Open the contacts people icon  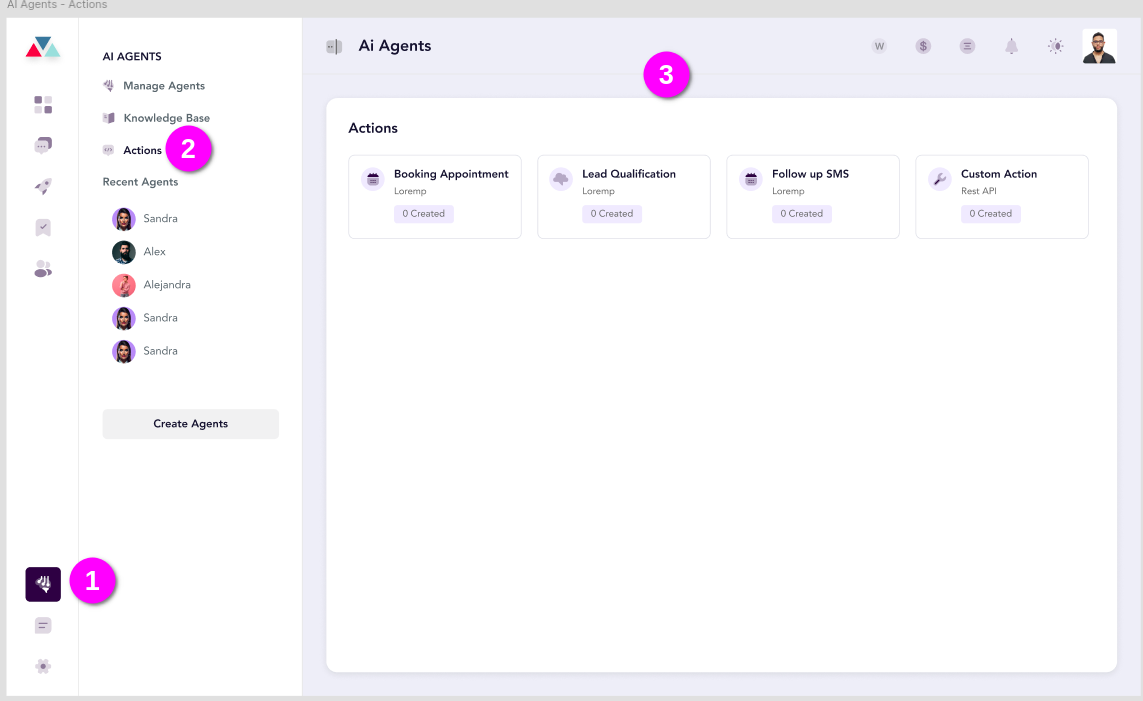click(43, 269)
